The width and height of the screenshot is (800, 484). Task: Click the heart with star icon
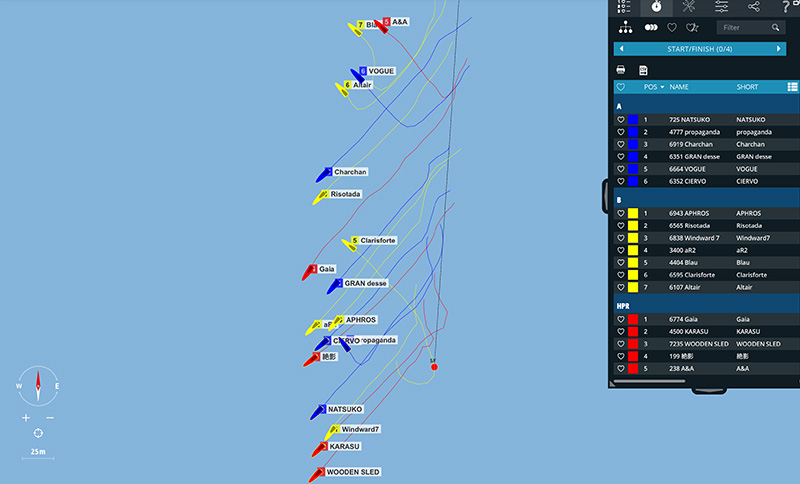(x=692, y=28)
